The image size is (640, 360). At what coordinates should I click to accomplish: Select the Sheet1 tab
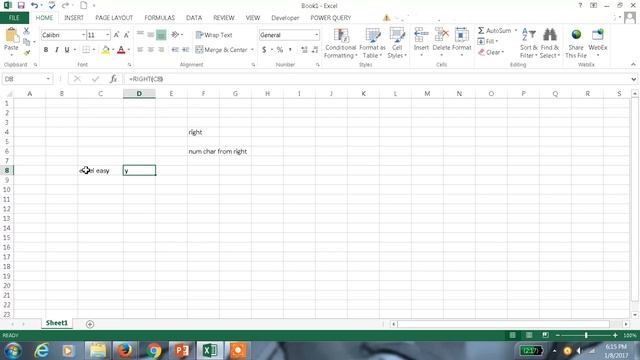pyautogui.click(x=56, y=323)
